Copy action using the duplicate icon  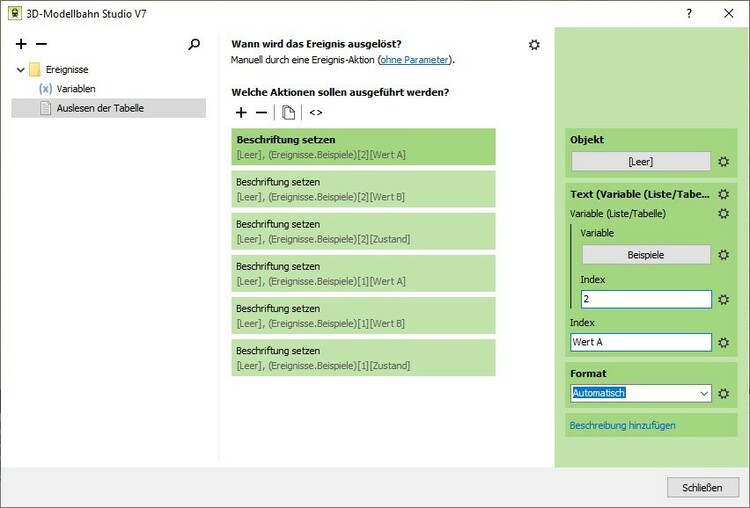289,113
